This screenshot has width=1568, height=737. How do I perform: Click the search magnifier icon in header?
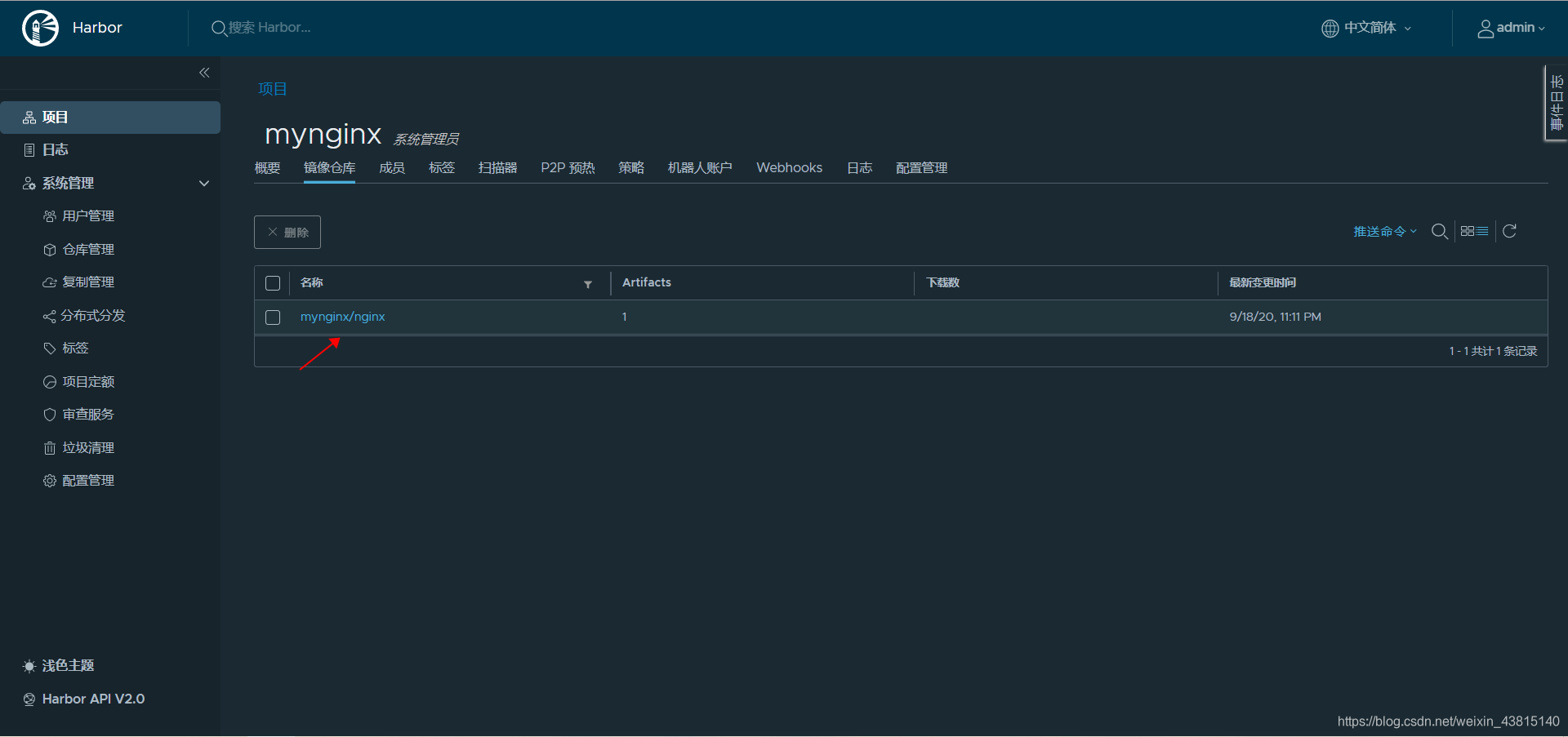point(219,29)
